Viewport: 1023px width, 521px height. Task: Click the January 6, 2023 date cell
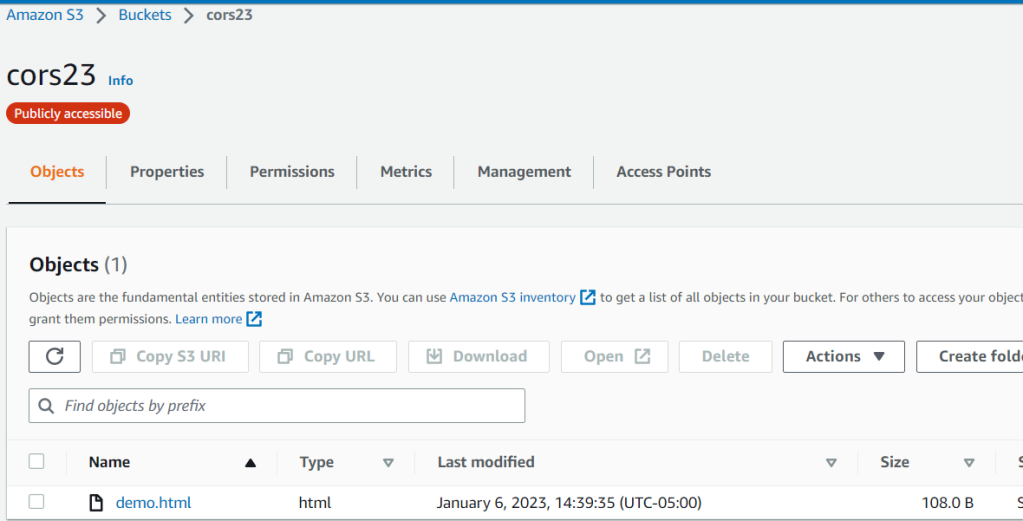click(x=569, y=503)
